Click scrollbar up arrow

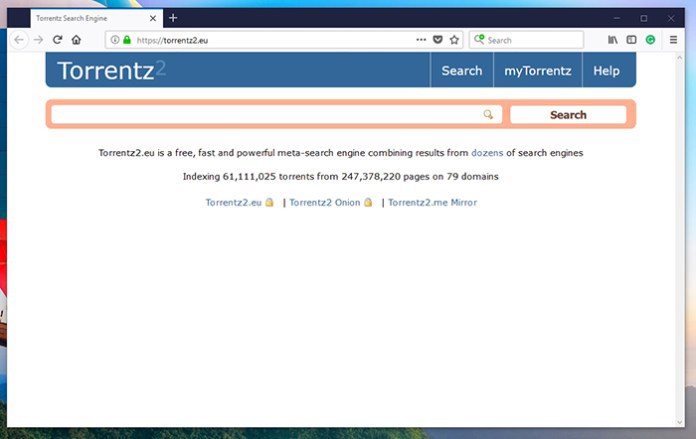(x=679, y=58)
